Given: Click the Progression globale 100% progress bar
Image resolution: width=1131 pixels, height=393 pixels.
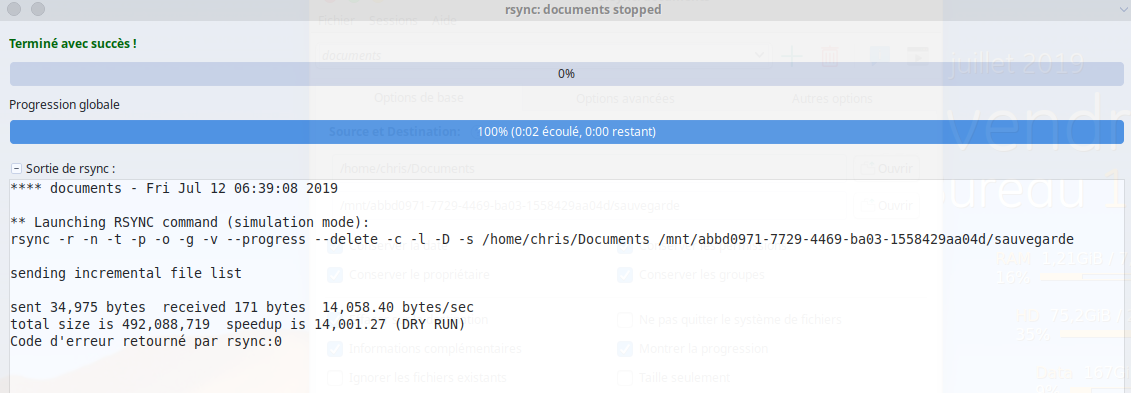Looking at the screenshot, I should pos(566,132).
